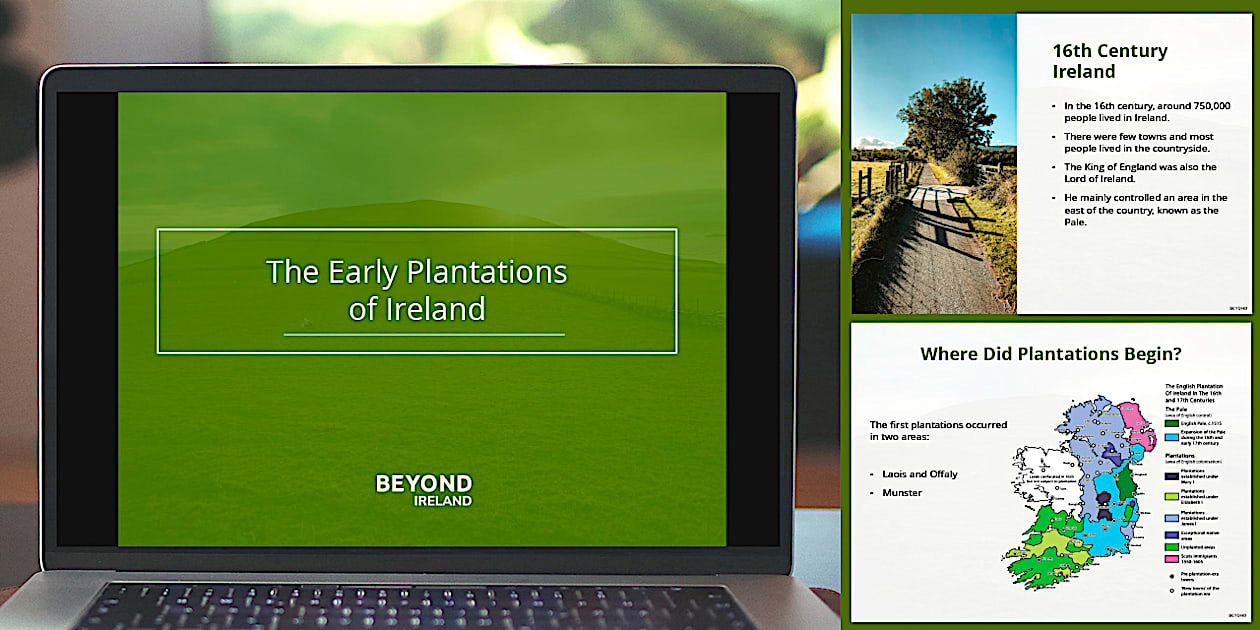This screenshot has height=630, width=1260.
Task: Click the 'Plantations established under James I' marker
Action: click(1170, 516)
